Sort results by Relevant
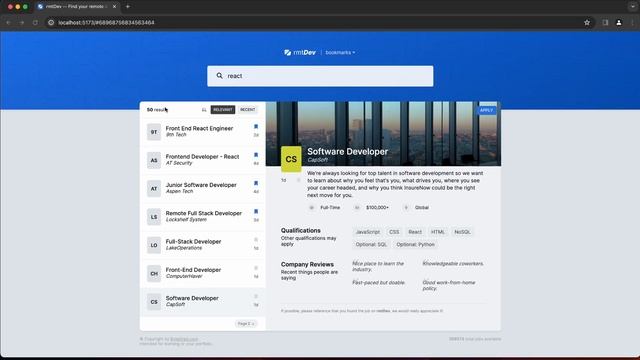The image size is (640, 360). point(223,110)
